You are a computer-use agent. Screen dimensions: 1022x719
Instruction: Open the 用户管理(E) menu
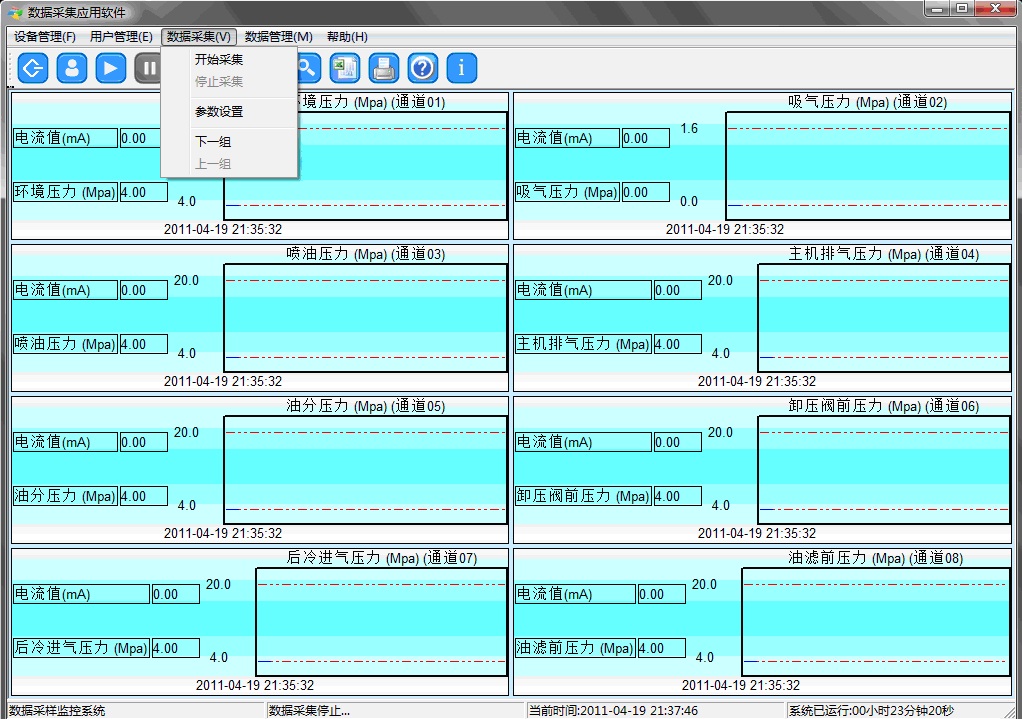coord(121,37)
